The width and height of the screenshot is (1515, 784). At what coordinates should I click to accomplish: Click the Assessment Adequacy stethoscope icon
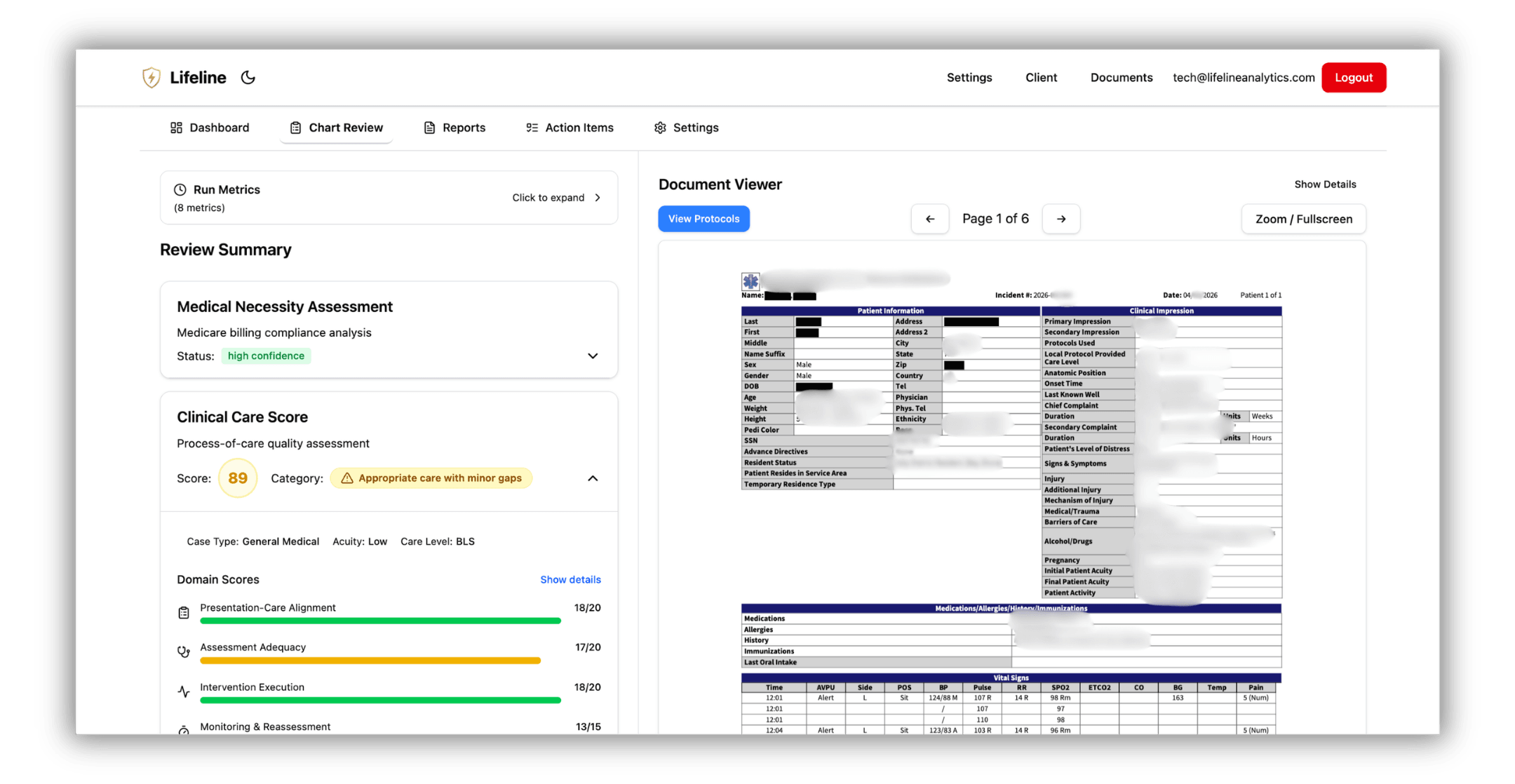pyautogui.click(x=184, y=652)
